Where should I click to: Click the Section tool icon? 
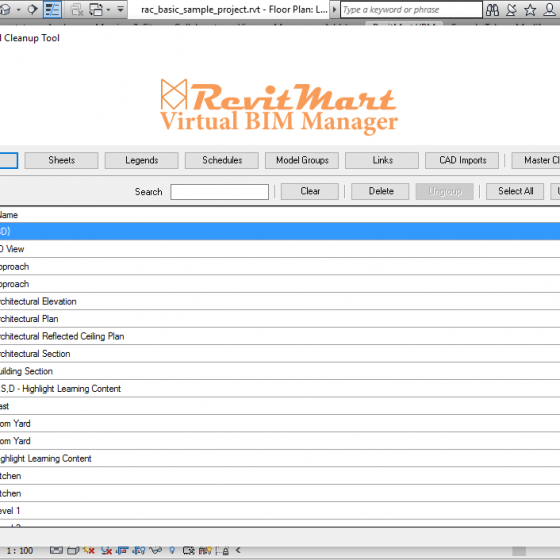32,10
